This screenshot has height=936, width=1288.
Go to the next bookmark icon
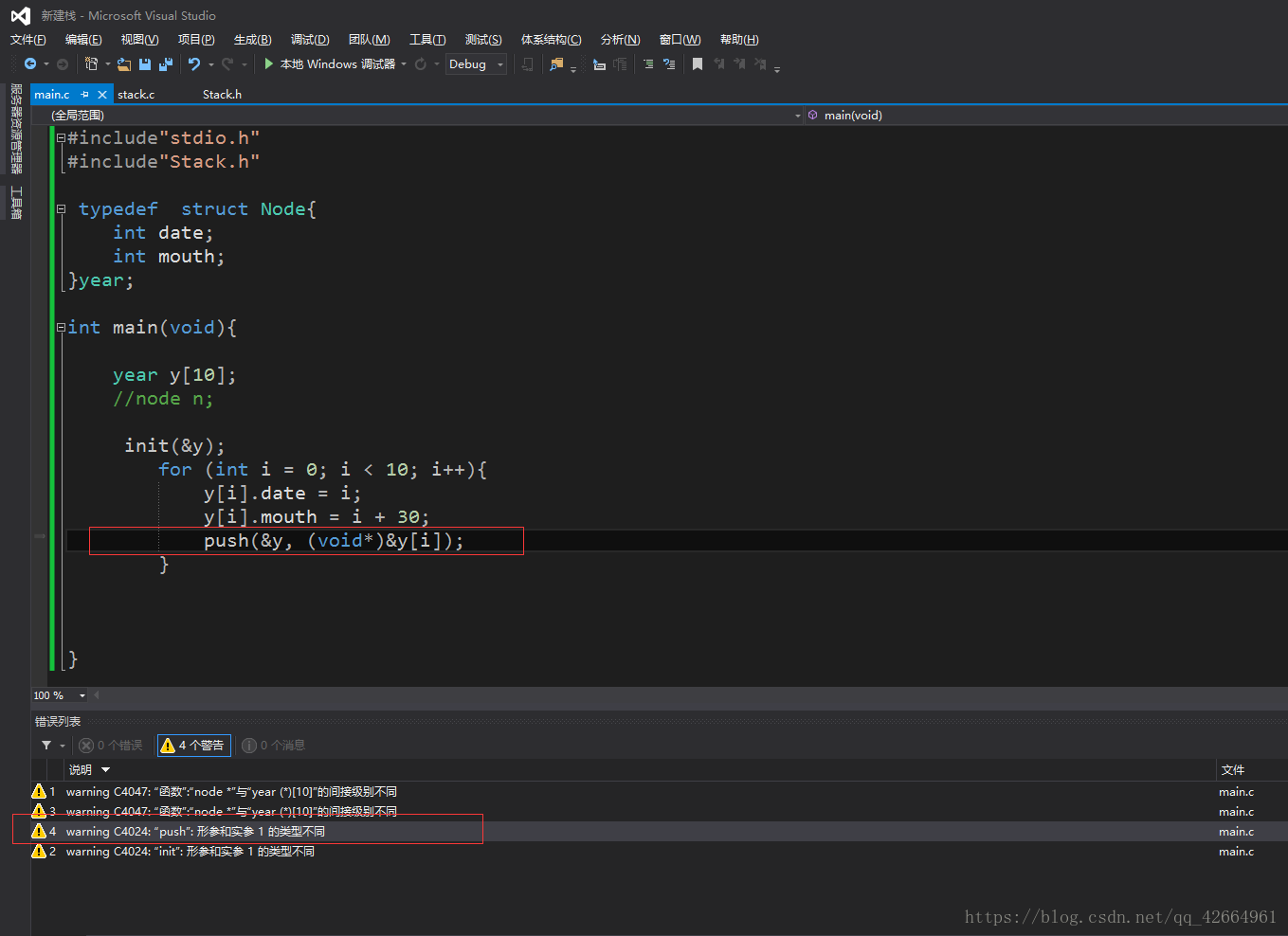tap(739, 63)
